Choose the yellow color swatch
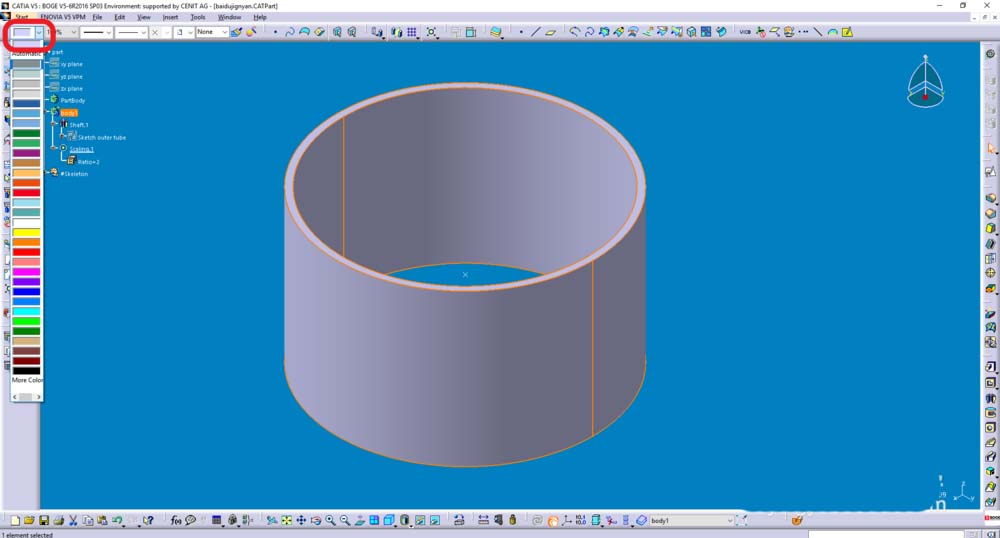The image size is (1000, 538). click(27, 232)
